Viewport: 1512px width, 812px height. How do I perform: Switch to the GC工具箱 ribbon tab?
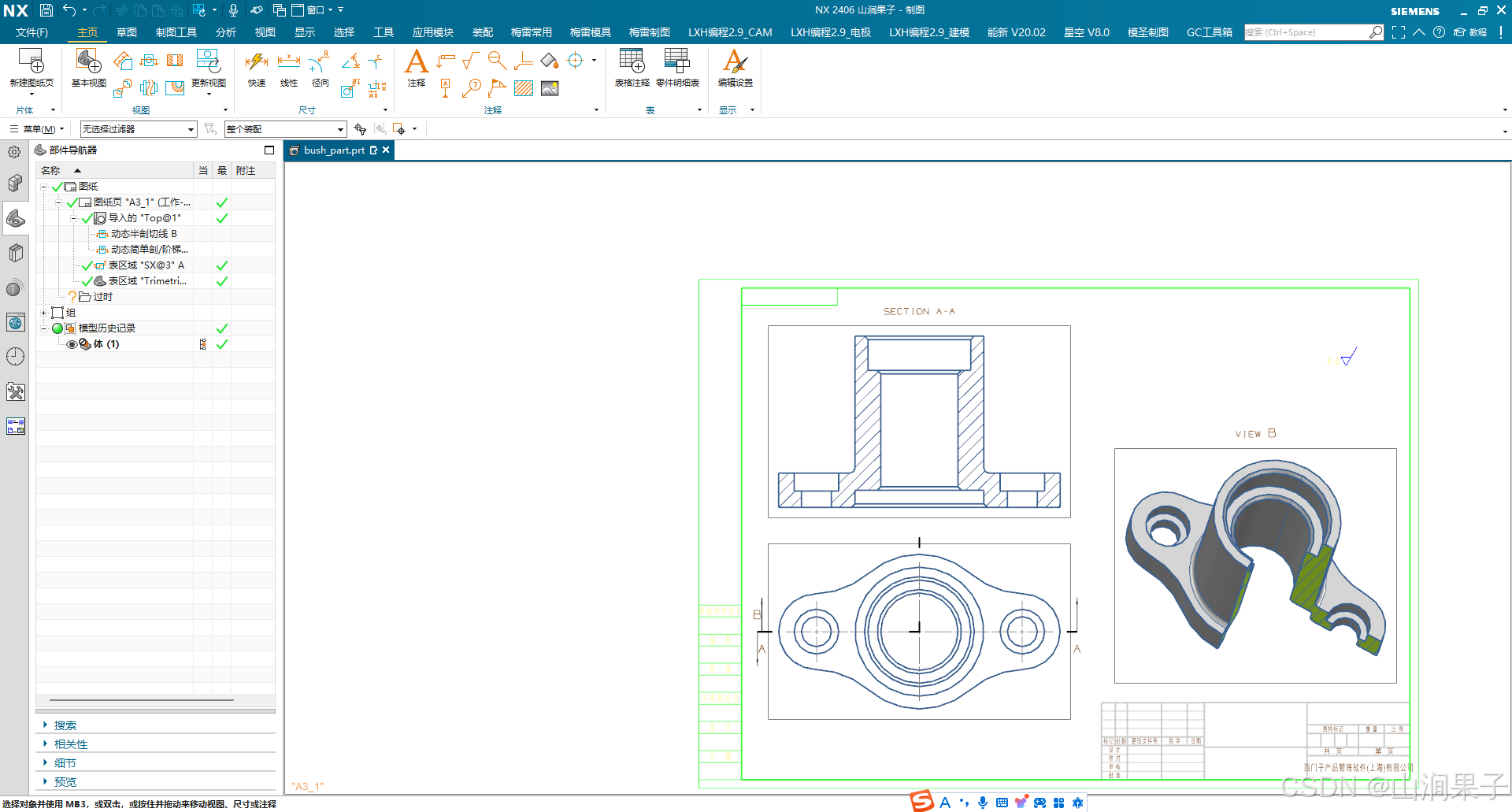1210,32
